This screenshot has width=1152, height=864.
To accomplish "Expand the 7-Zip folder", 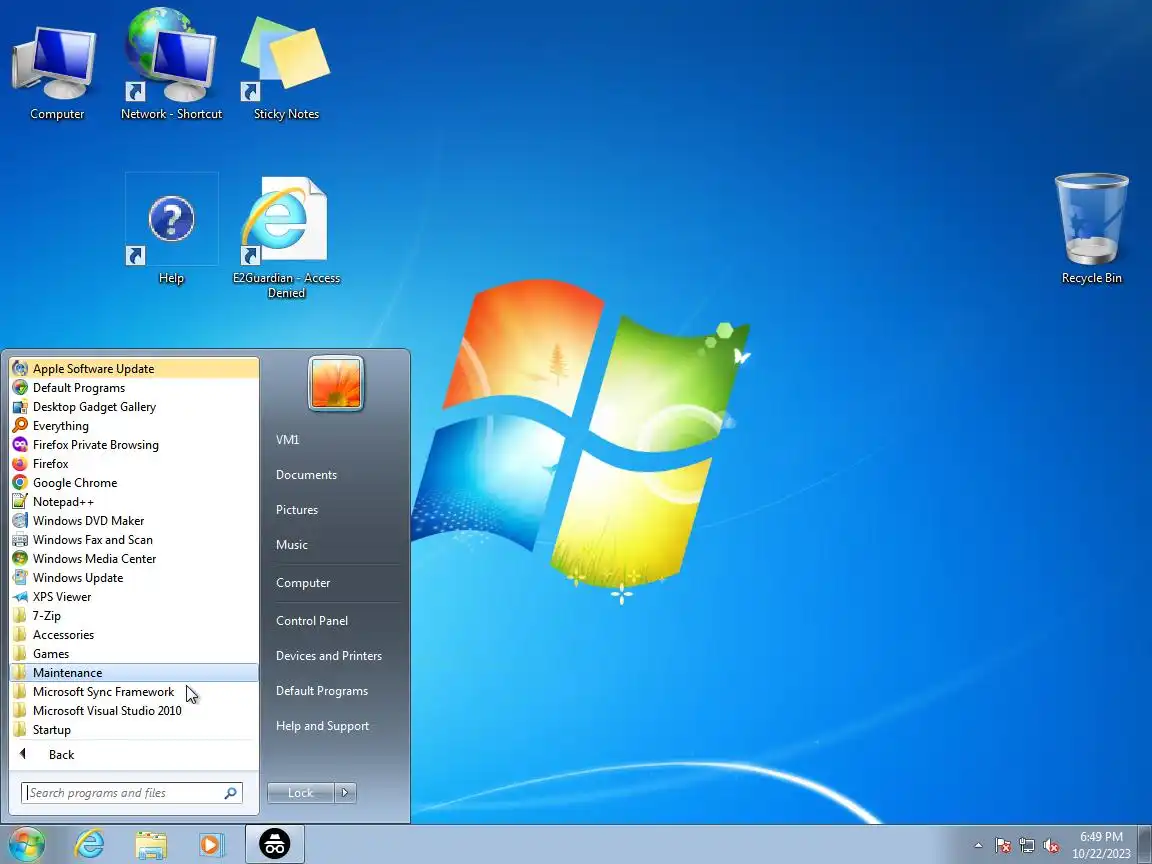I will tap(134, 616).
